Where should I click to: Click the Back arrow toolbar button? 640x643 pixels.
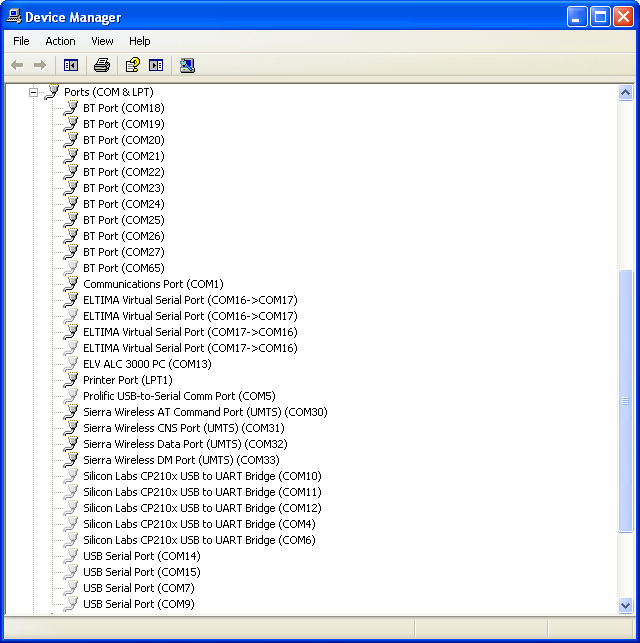point(17,65)
